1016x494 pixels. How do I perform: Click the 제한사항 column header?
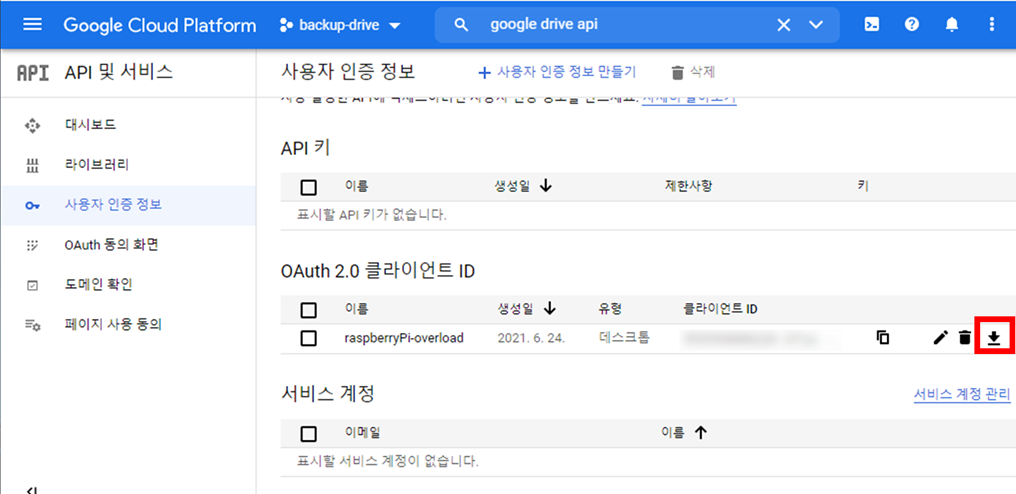click(688, 187)
